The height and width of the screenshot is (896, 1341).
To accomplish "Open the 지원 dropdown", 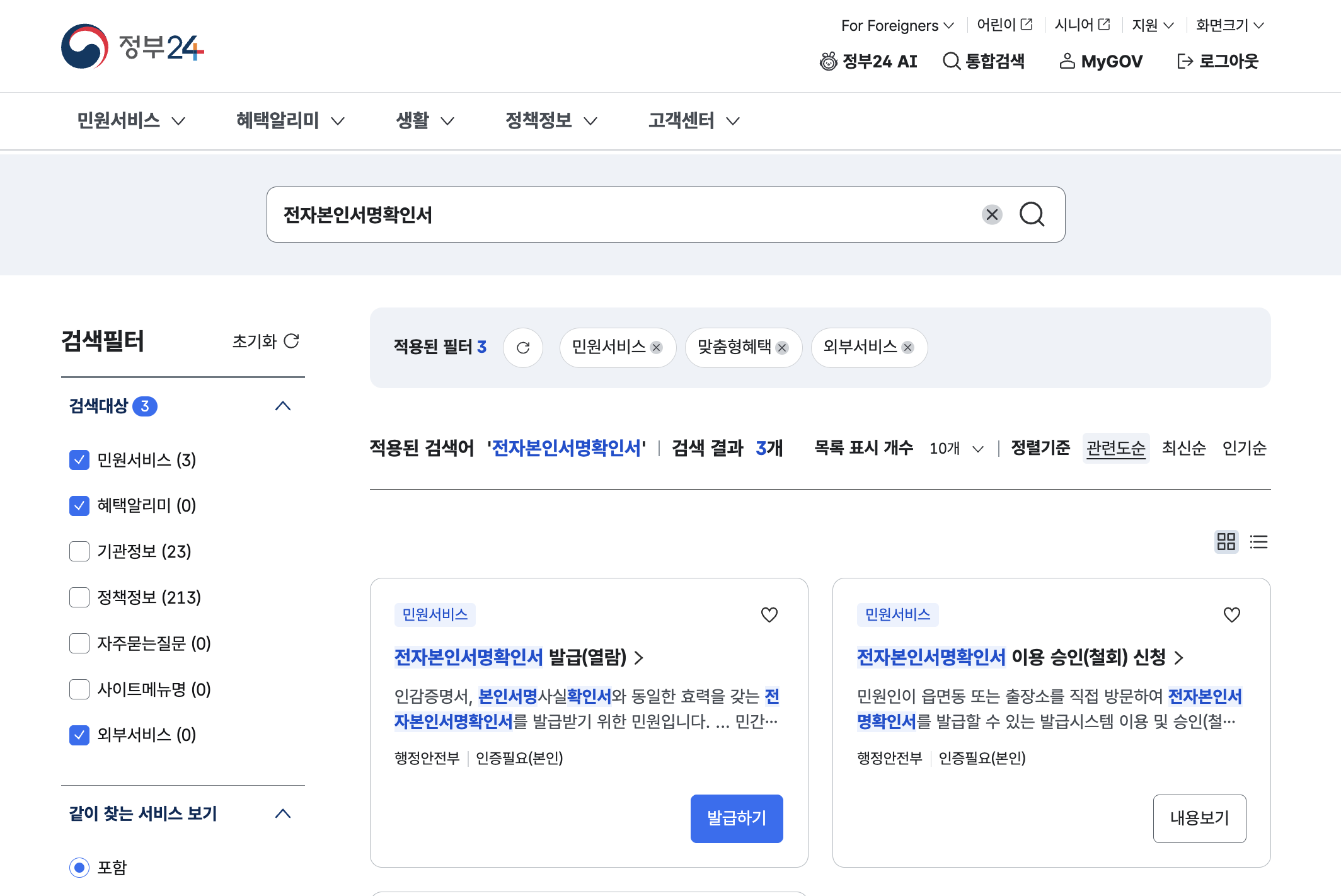I will (1153, 25).
